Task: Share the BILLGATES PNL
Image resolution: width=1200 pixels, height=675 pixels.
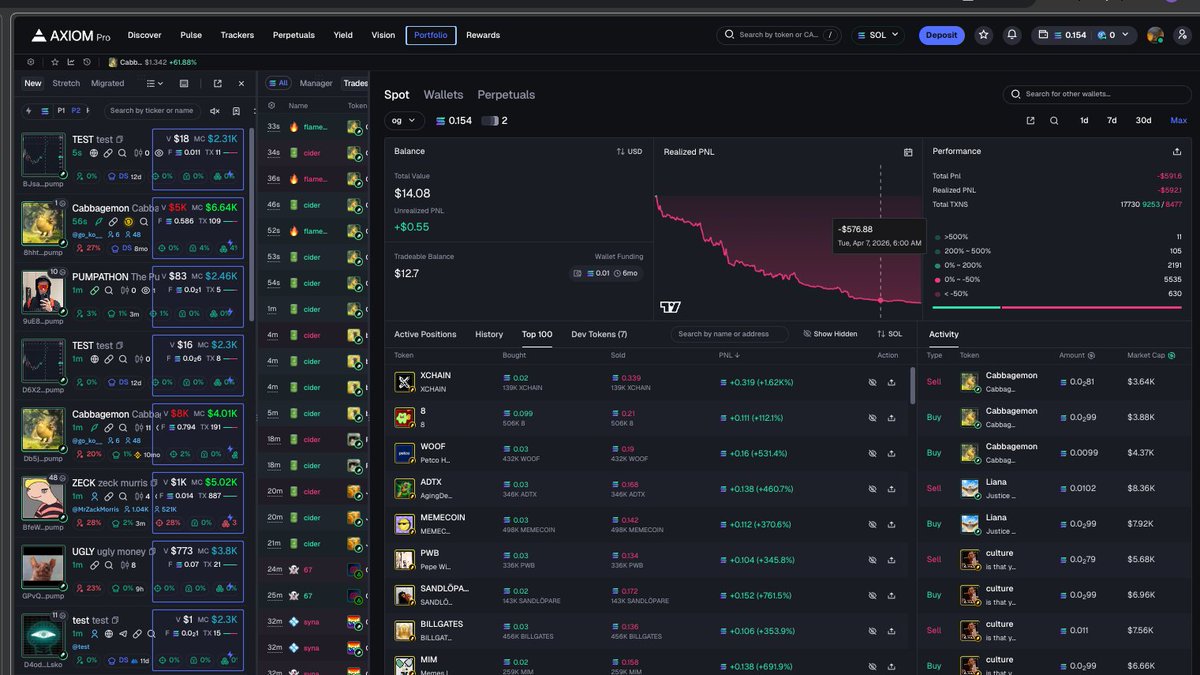Action: tap(891, 631)
